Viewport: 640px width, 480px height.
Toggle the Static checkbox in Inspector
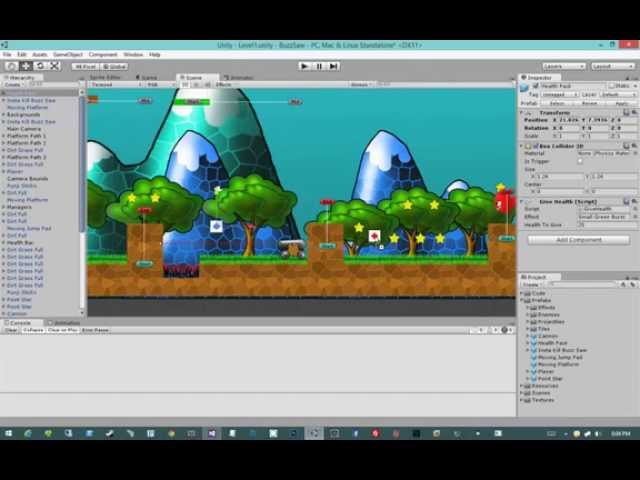pos(611,86)
